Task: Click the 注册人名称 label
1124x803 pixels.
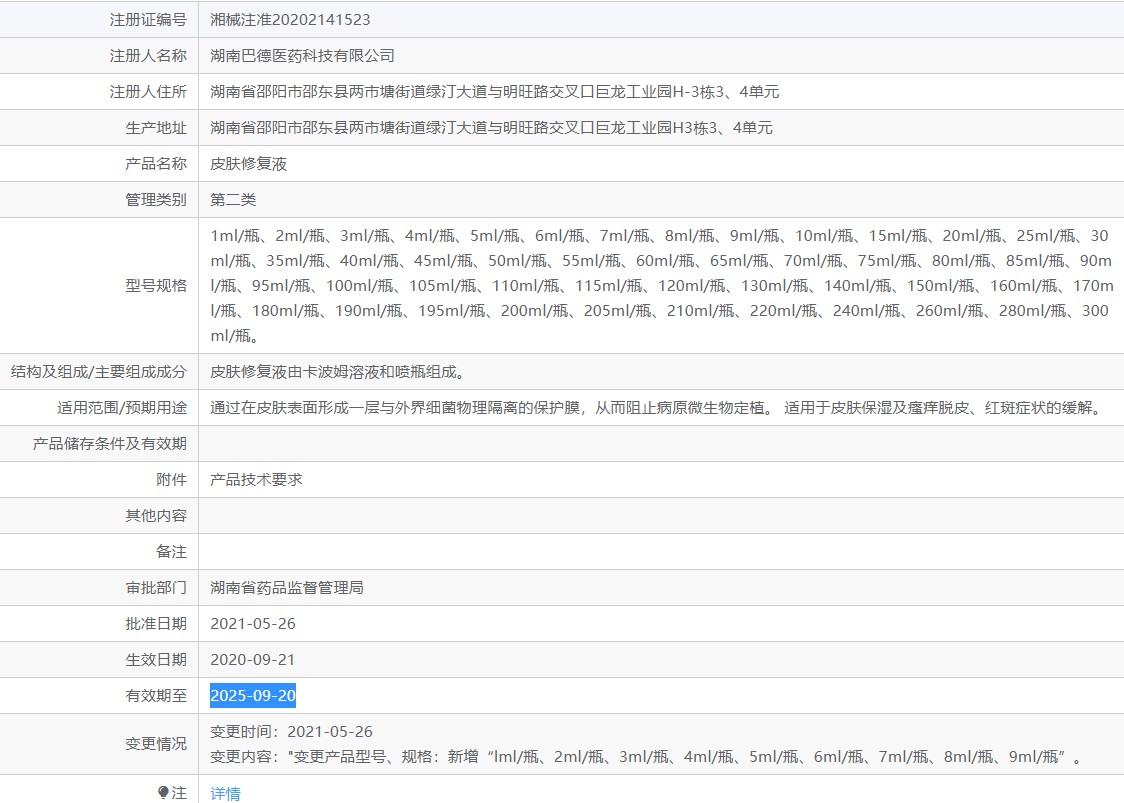Action: click(x=148, y=56)
